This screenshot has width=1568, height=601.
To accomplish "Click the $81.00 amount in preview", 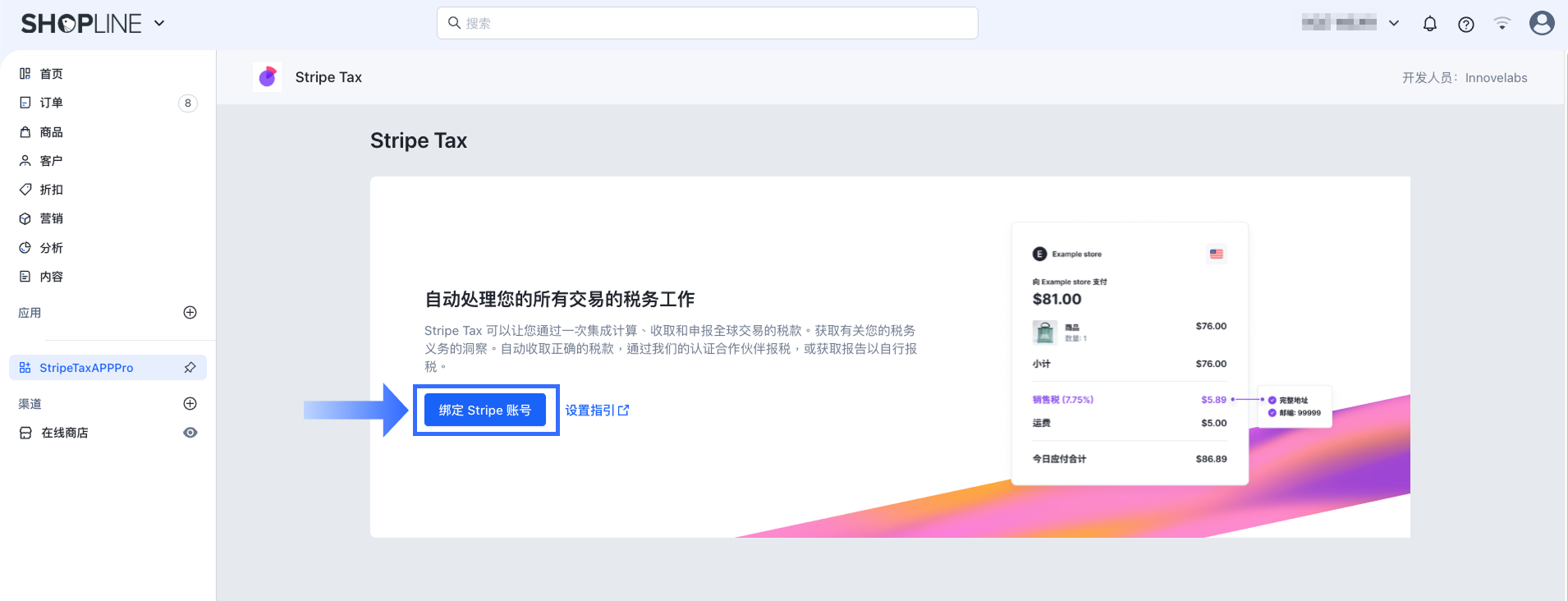I will pos(1057,300).
